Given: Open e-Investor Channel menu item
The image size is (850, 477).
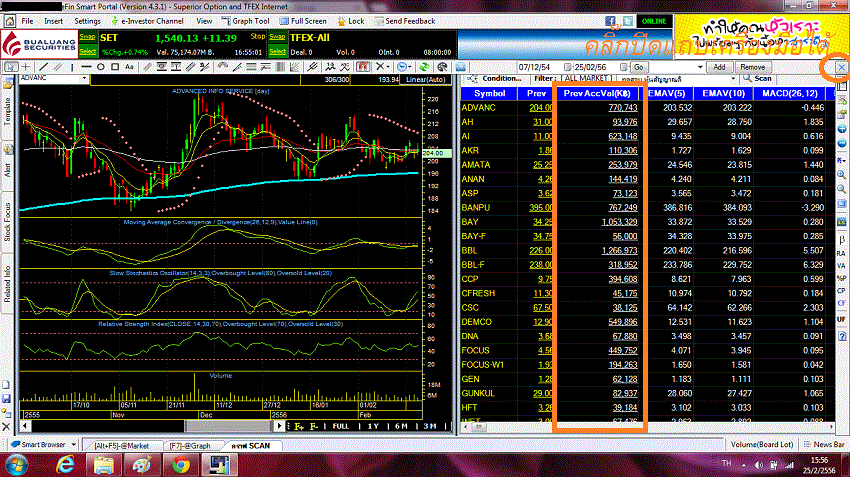Looking at the screenshot, I should 147,21.
